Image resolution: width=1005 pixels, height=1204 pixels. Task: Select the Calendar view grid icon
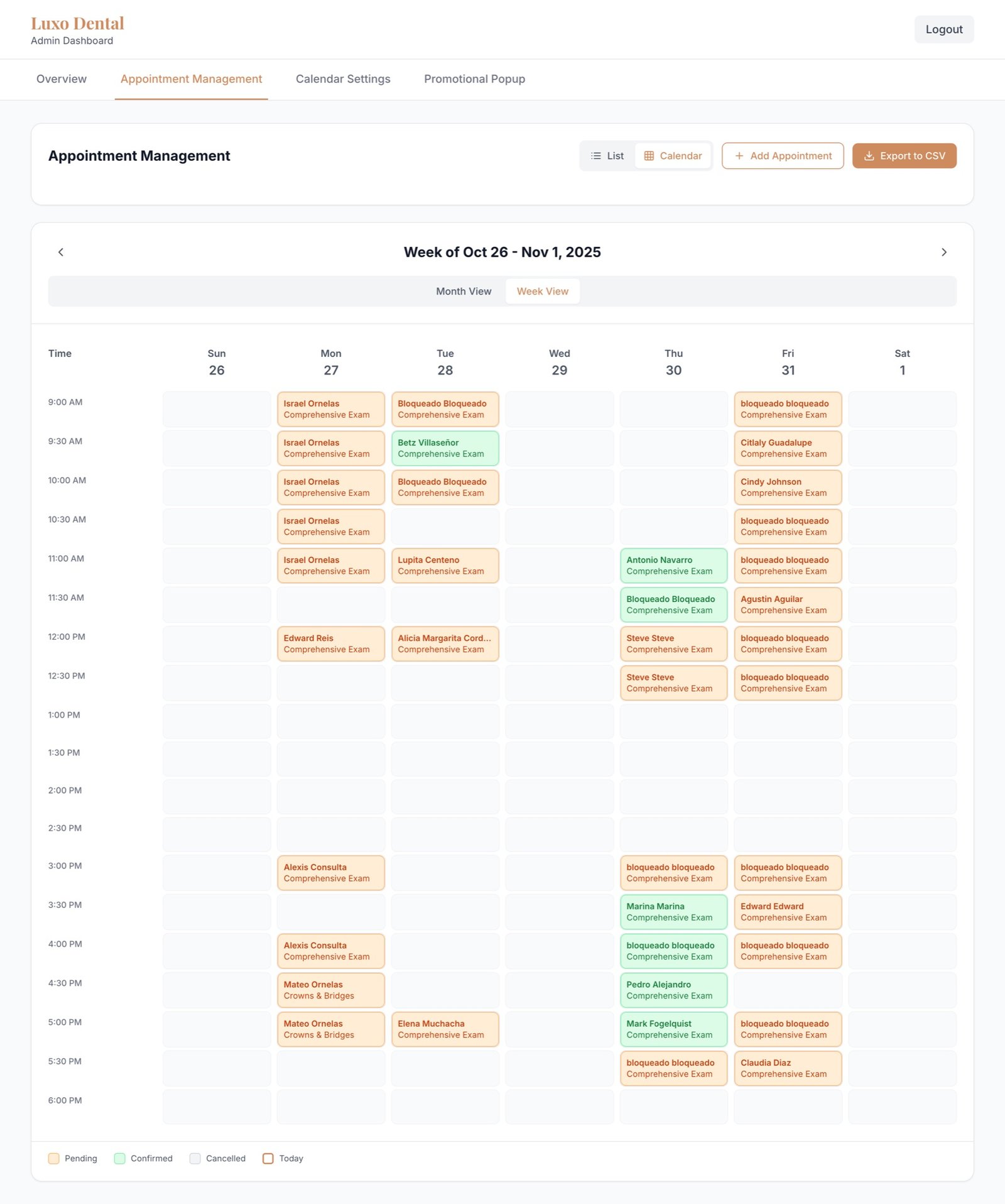[649, 155]
